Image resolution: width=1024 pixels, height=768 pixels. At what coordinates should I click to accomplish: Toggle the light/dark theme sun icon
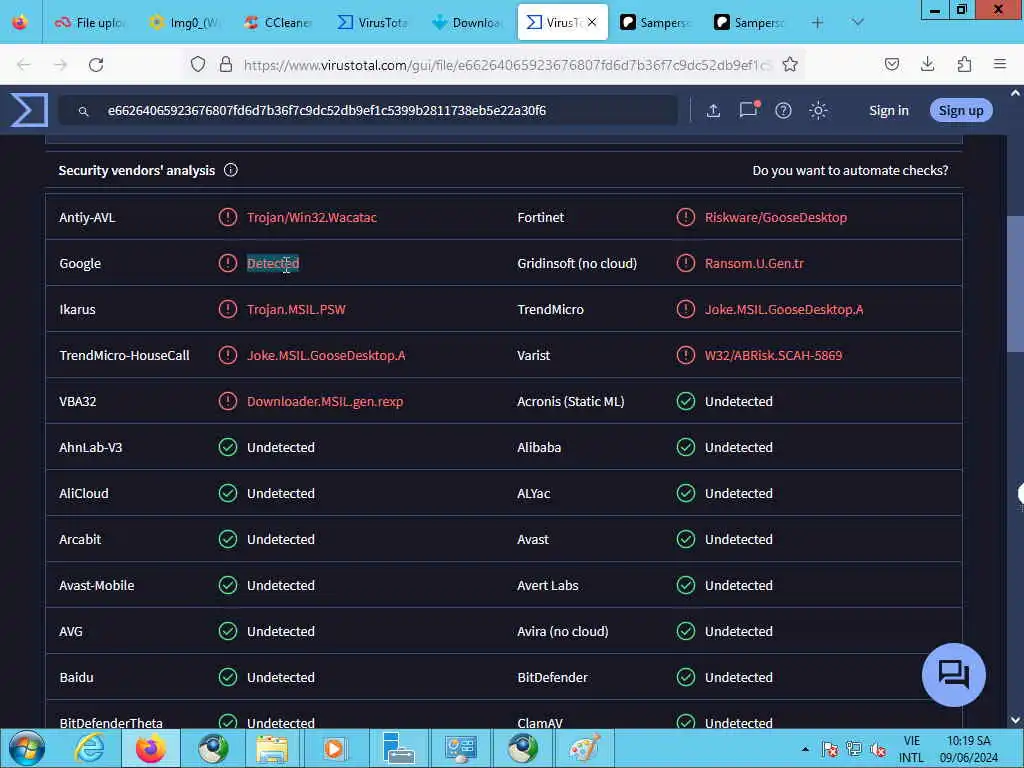[818, 110]
